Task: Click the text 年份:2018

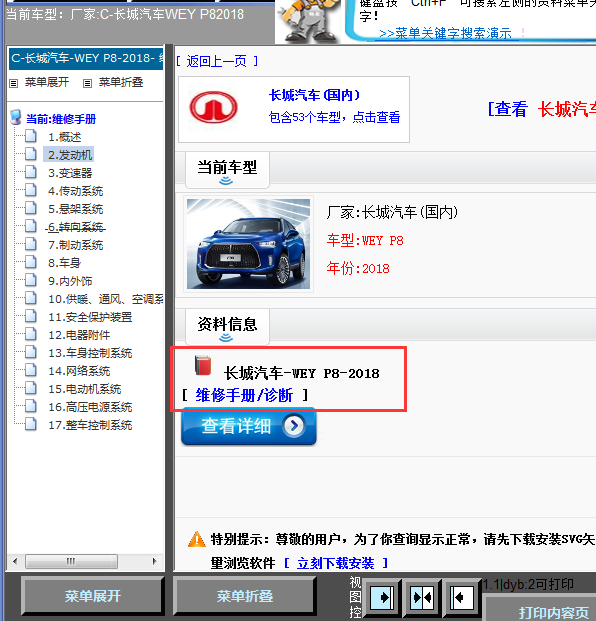Action: click(x=358, y=269)
